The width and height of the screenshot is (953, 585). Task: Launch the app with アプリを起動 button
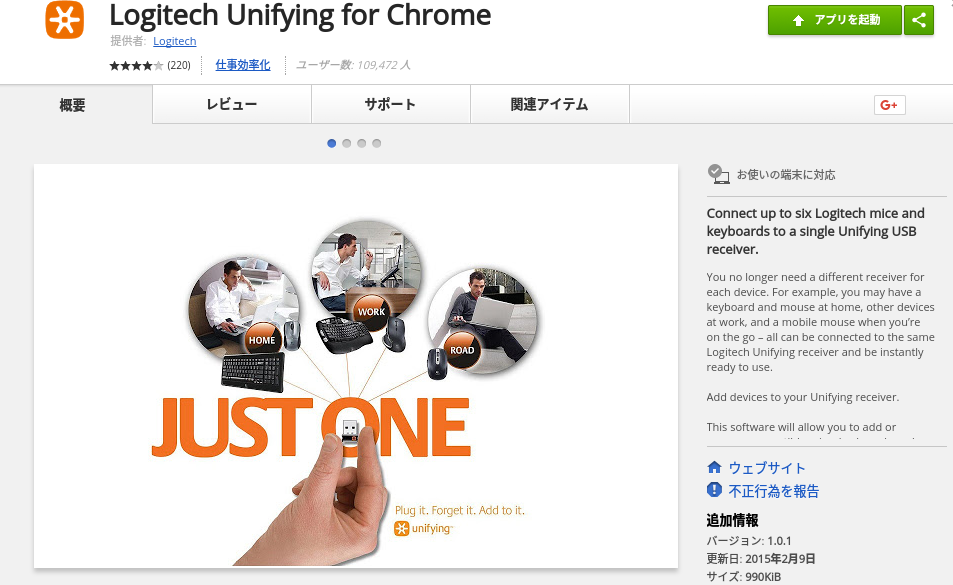834,20
